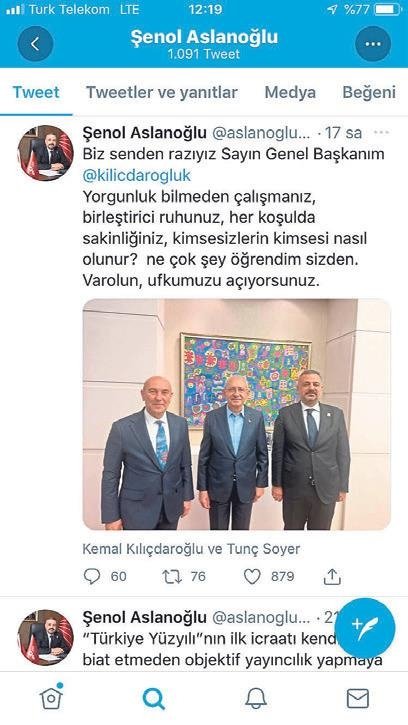Tap the tagged names Kemal Kılıçdaroğlu ve Tunç Soyer
The height and width of the screenshot is (725, 408).
point(191,549)
